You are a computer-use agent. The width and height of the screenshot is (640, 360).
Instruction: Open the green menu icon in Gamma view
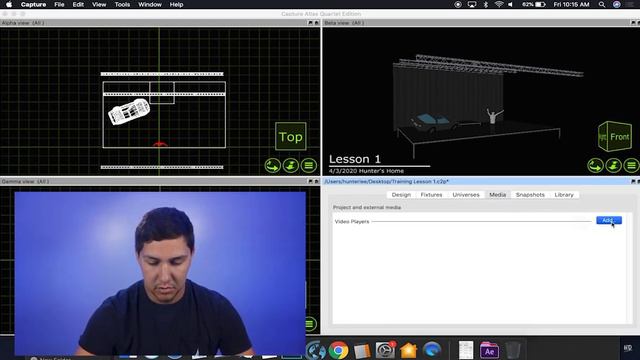click(x=310, y=324)
